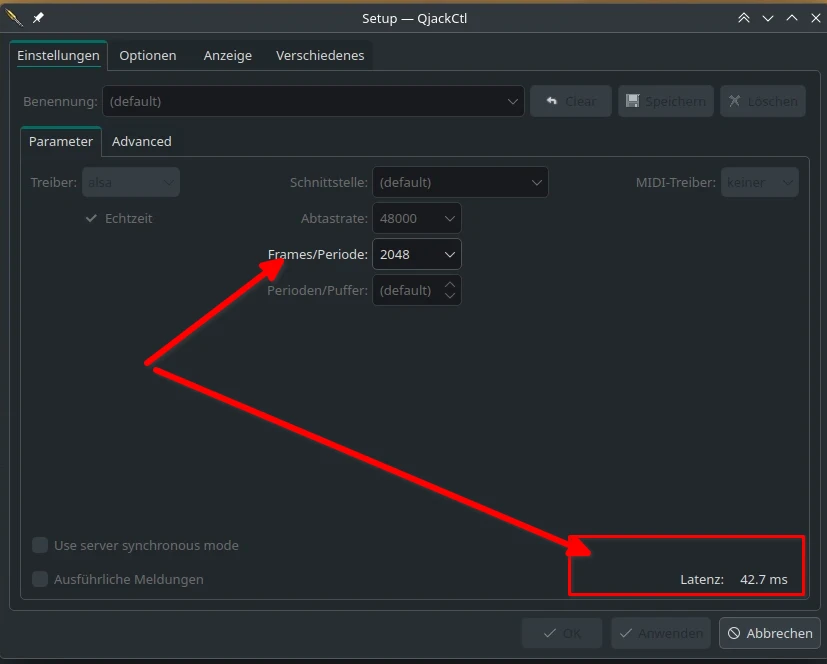Toggle the Echtzeit checkbox
Image resolution: width=827 pixels, height=664 pixels.
coord(119,218)
